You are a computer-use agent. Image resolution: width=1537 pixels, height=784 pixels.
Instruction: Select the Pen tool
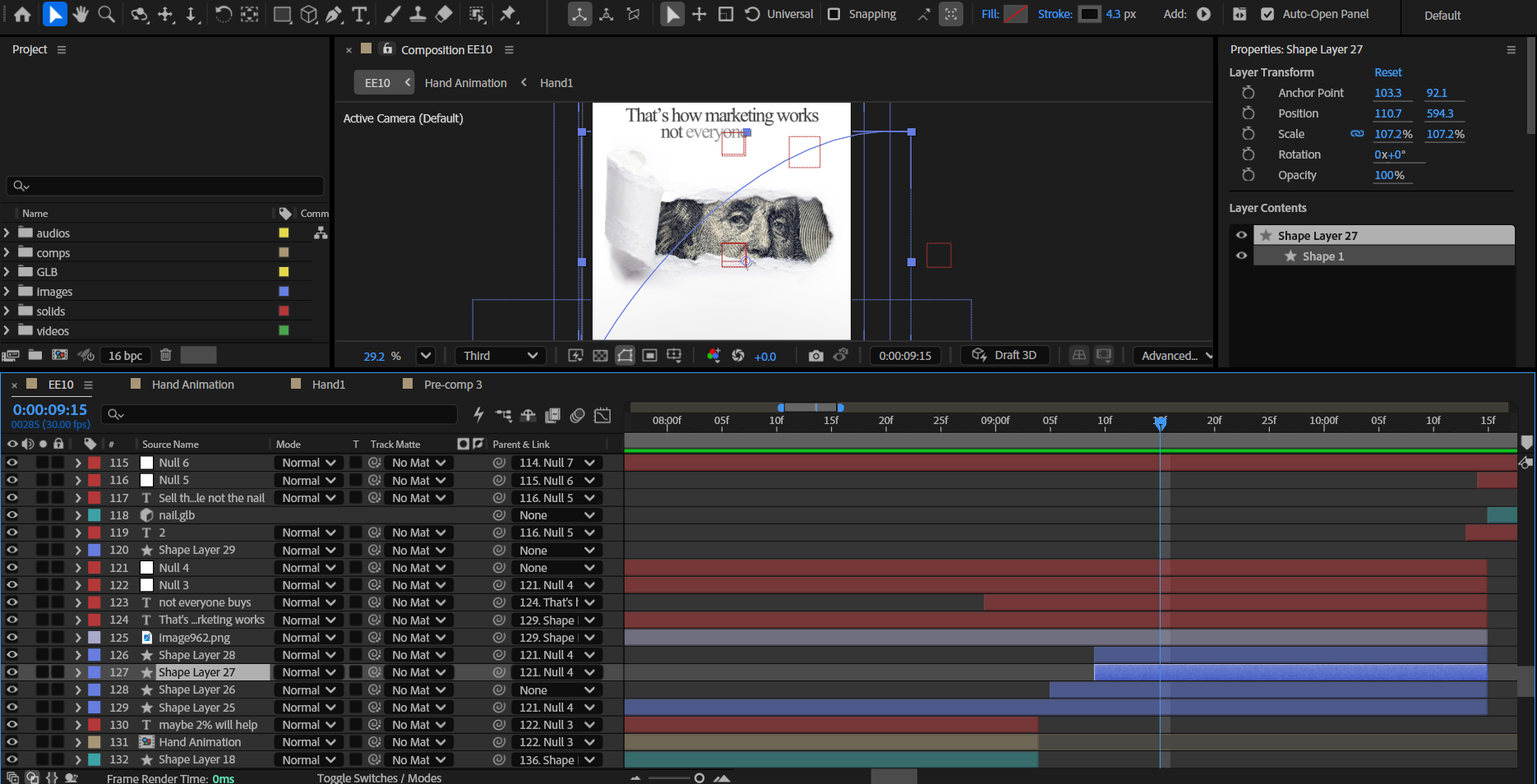pos(334,14)
